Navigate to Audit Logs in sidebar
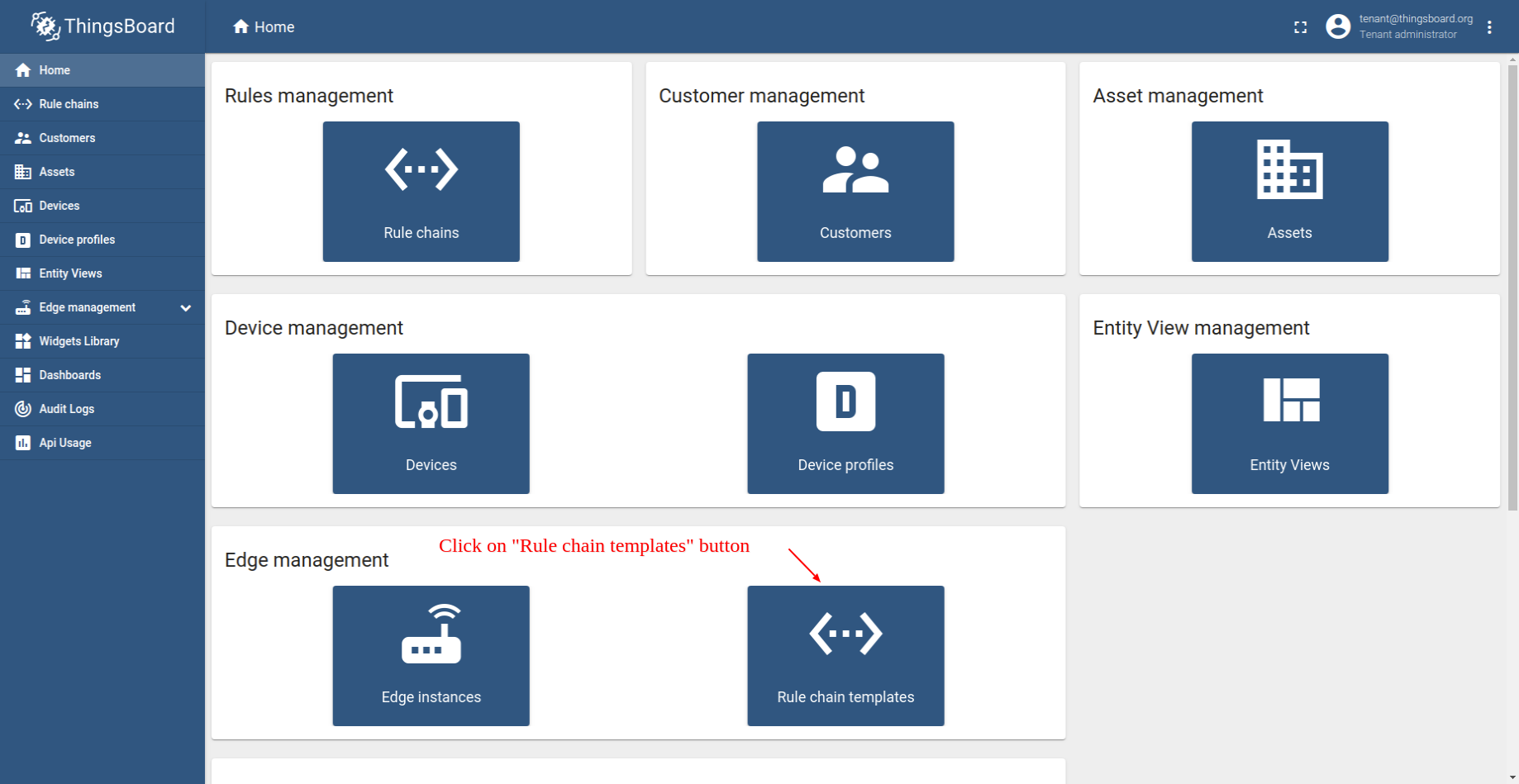 [x=66, y=409]
